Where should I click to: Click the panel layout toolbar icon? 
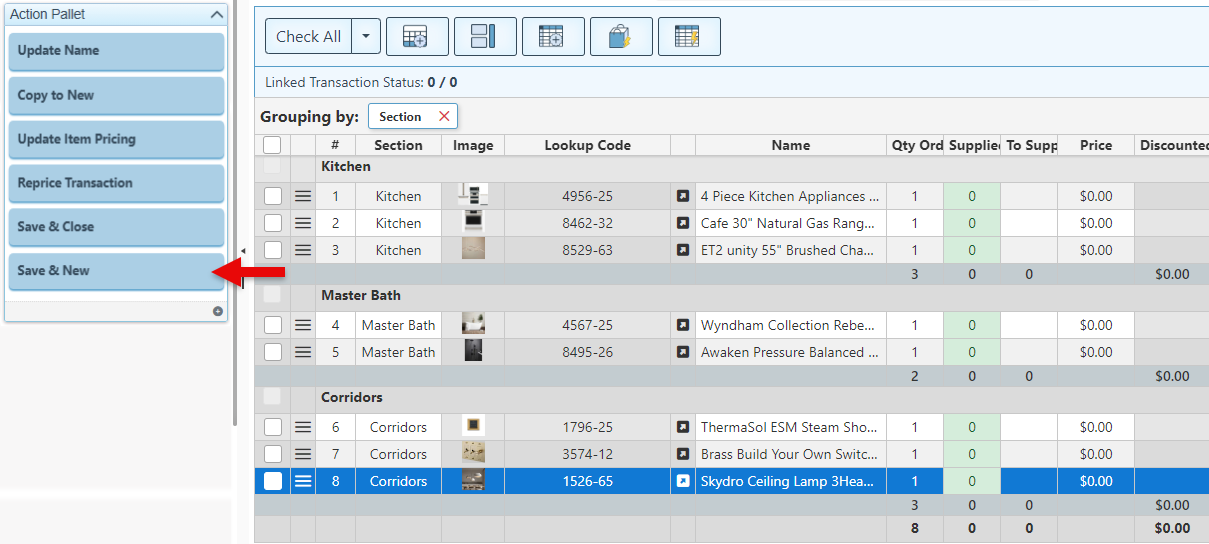pos(485,37)
